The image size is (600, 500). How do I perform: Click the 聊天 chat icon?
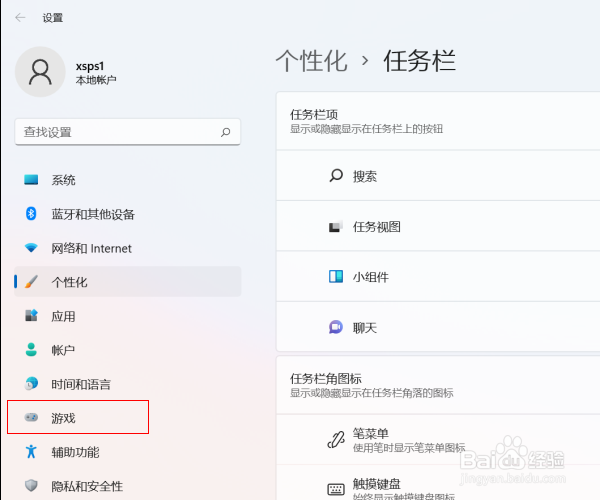tap(336, 327)
